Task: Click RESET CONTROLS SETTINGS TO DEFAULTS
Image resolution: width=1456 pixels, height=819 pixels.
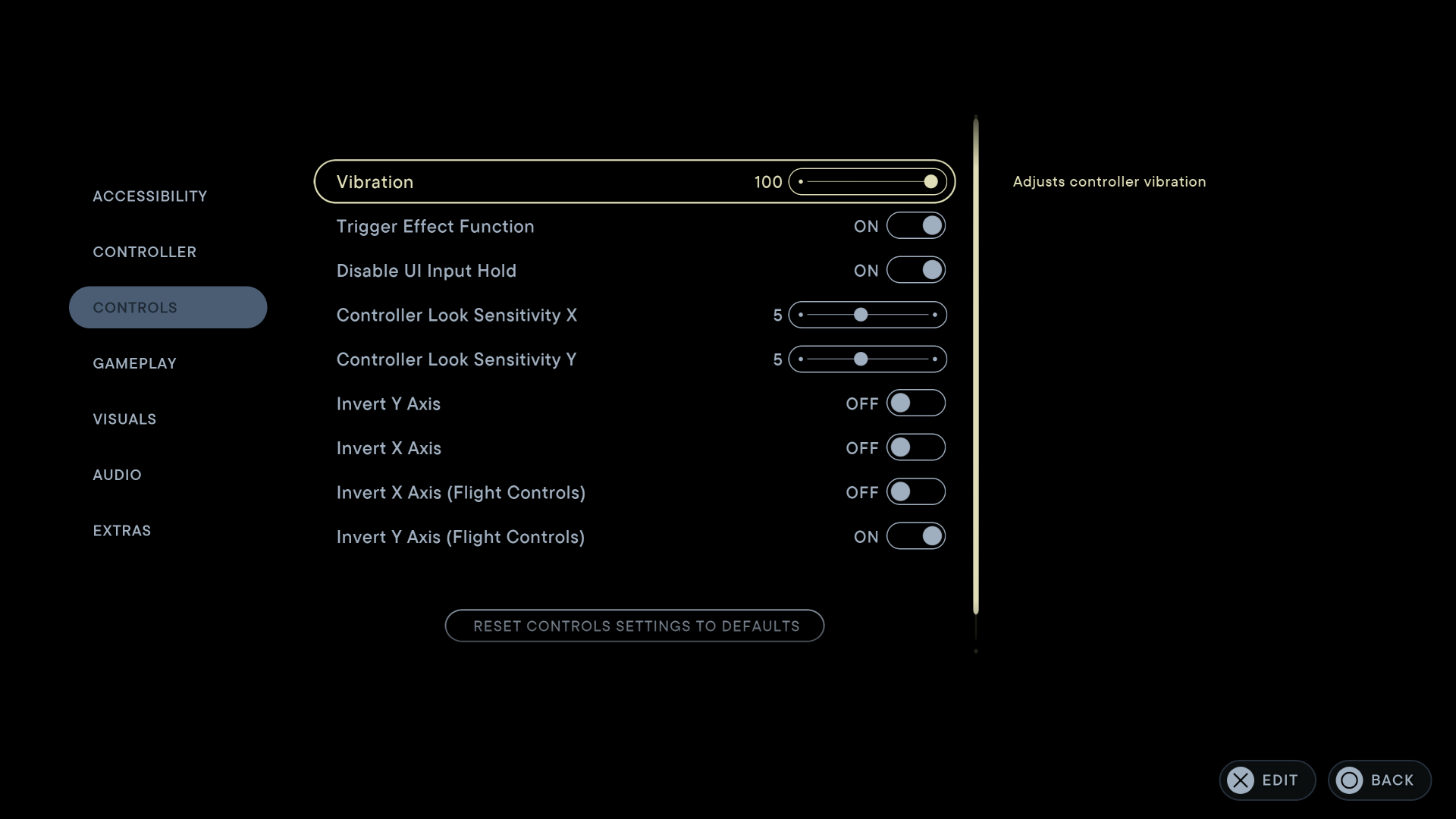Action: click(x=636, y=625)
